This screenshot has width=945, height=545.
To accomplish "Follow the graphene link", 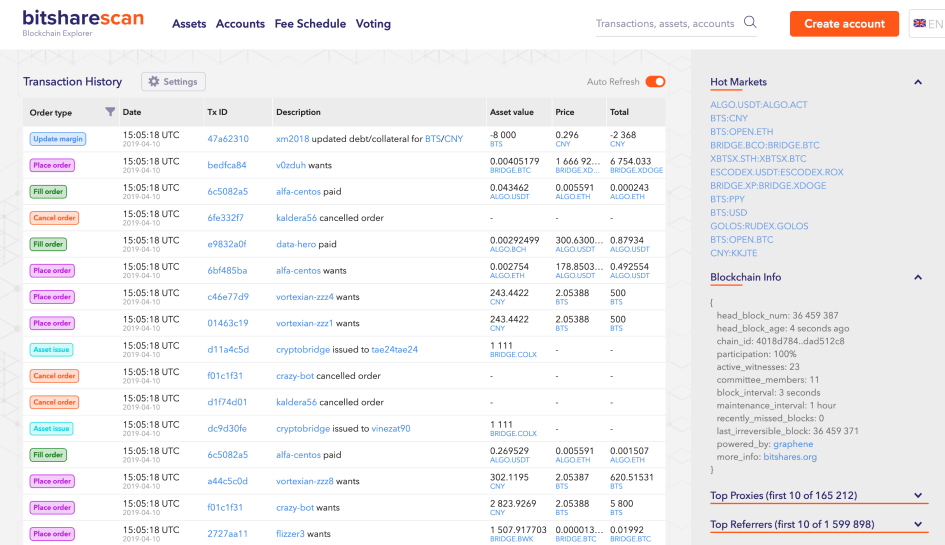I will coord(793,444).
